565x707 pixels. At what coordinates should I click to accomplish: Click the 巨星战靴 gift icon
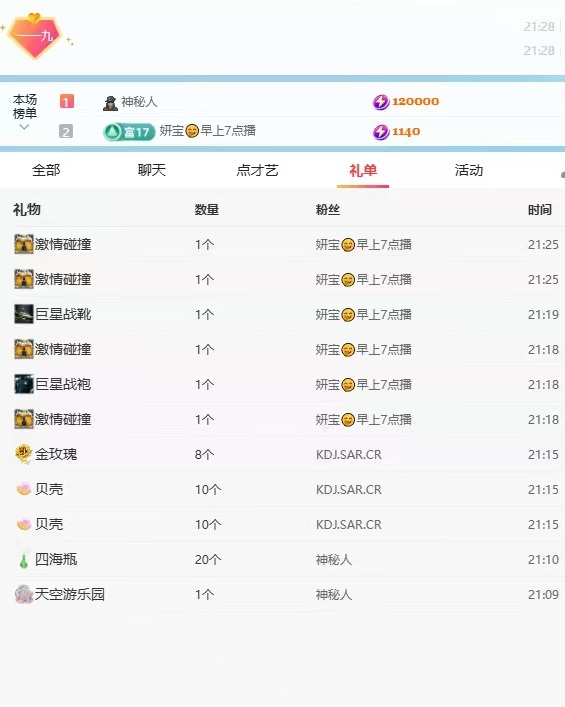tap(24, 314)
